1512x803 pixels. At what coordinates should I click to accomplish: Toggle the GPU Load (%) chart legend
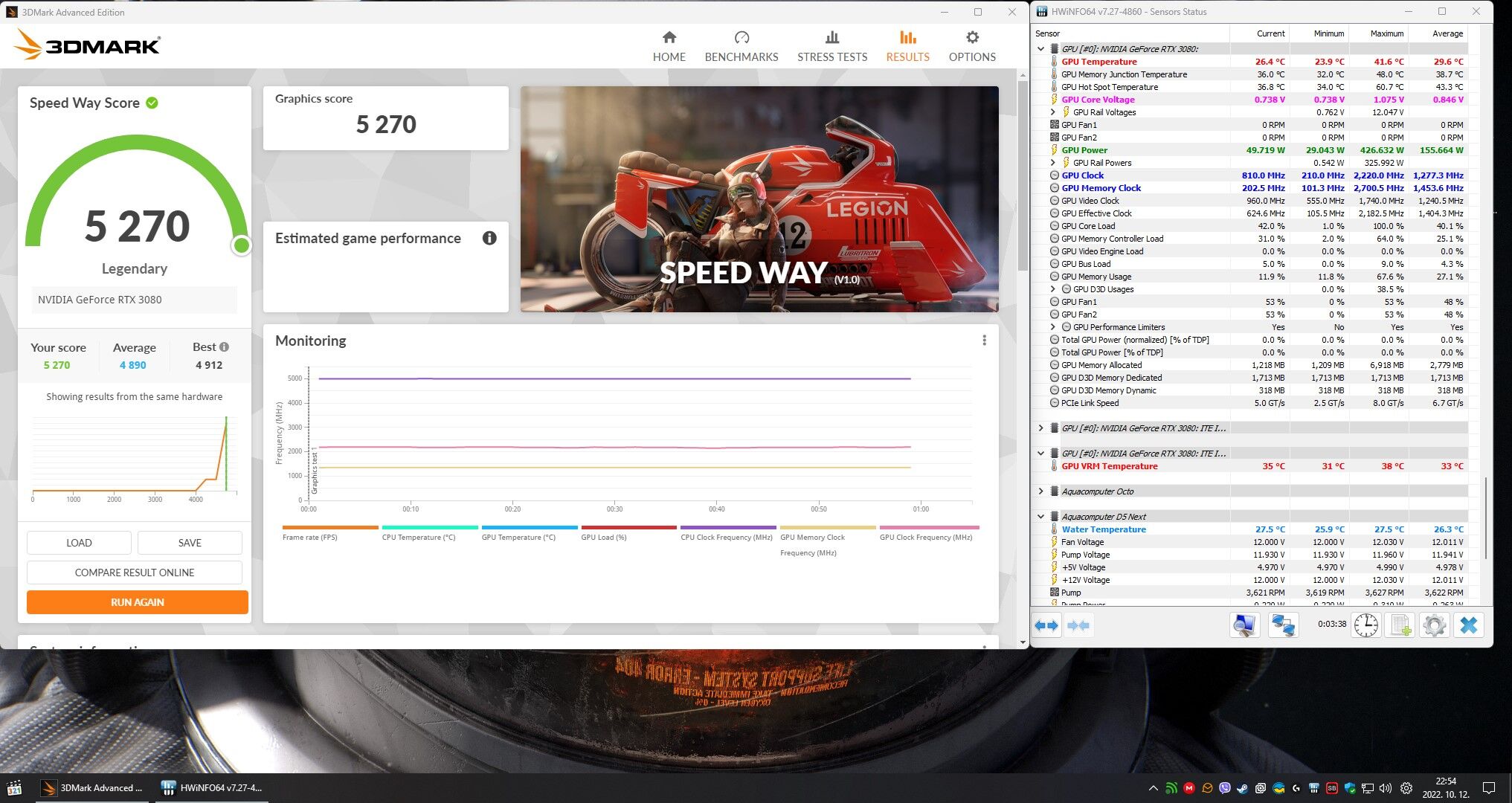coord(603,537)
